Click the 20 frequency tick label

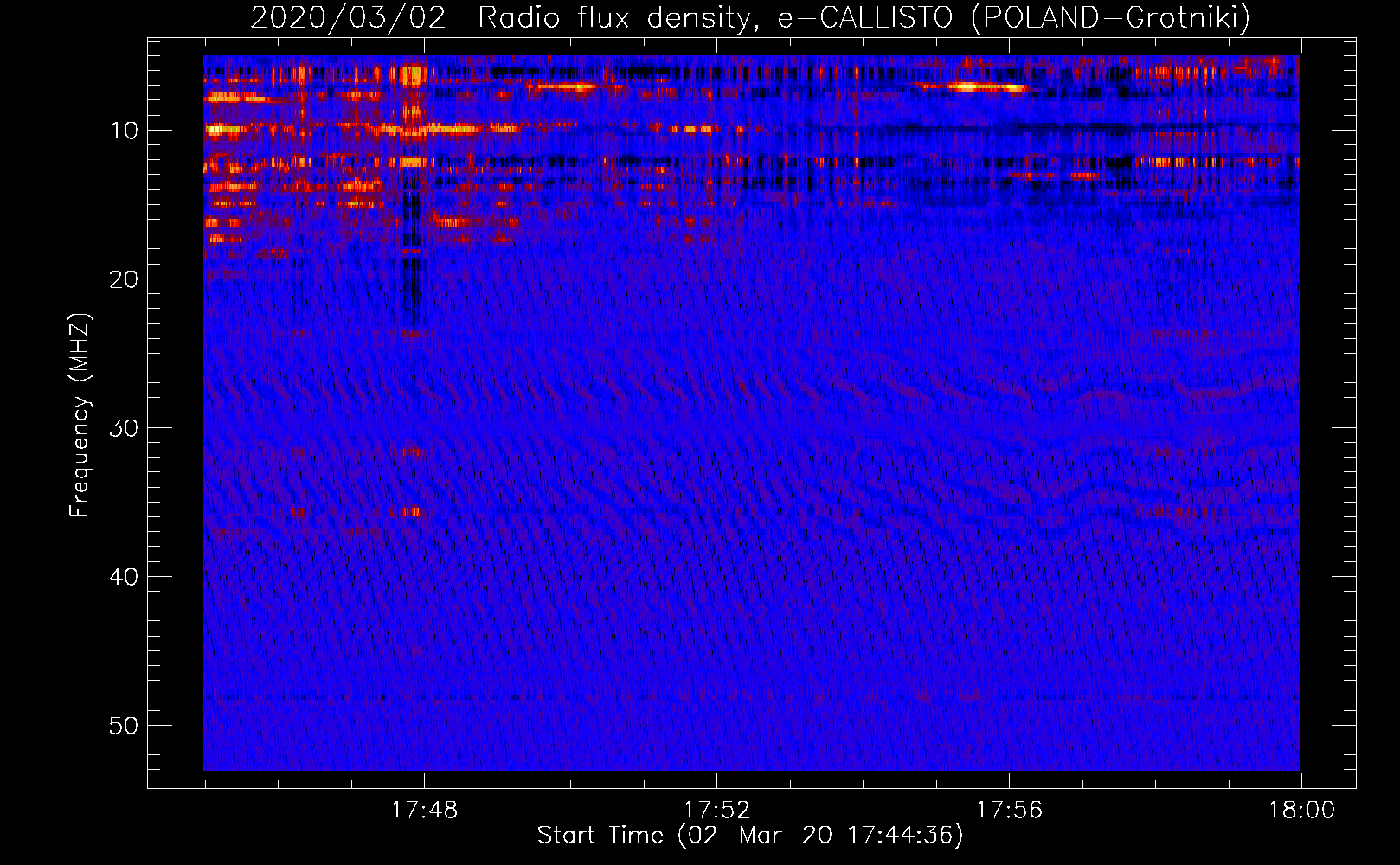point(124,279)
